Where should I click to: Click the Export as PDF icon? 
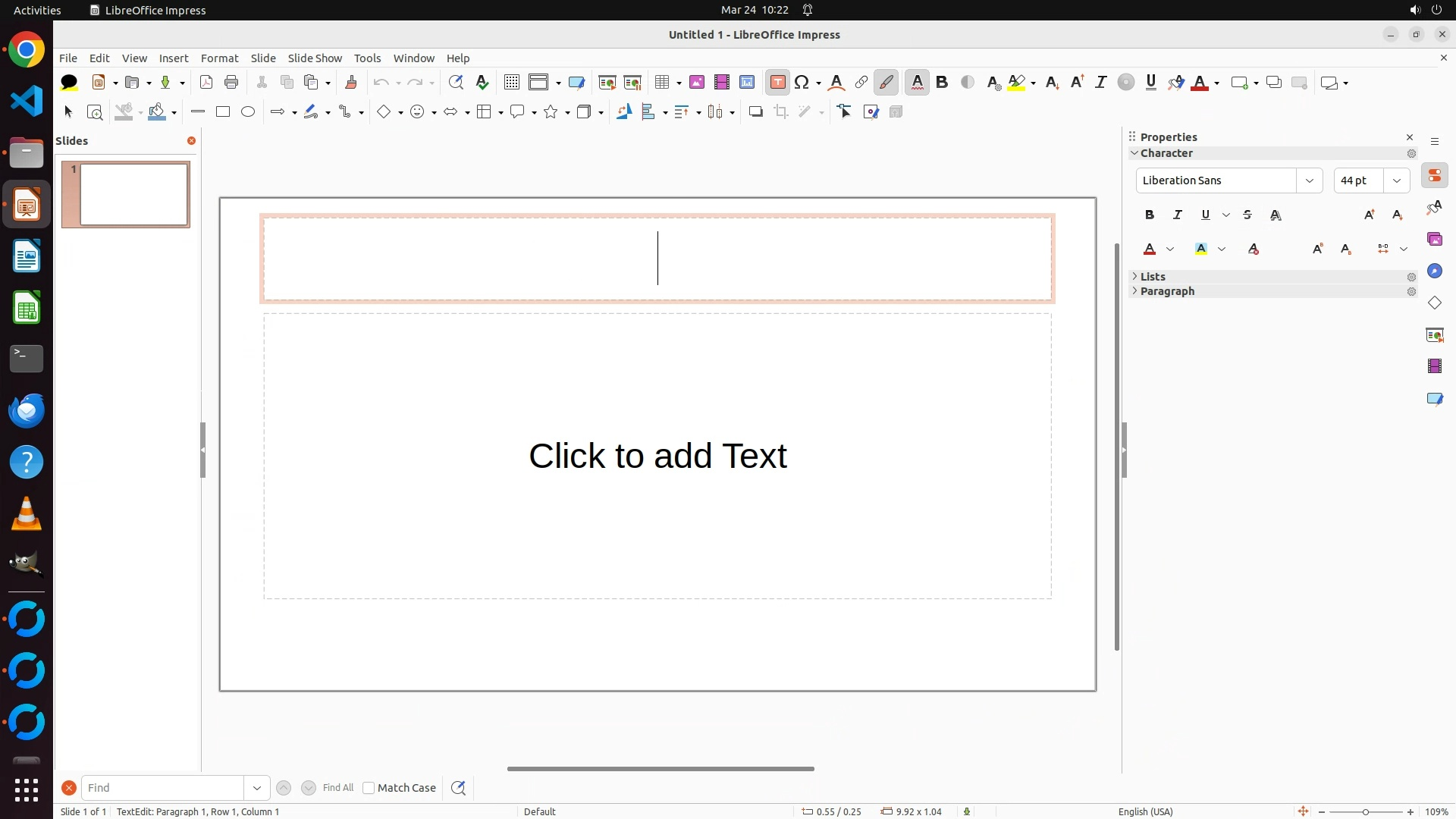206,83
